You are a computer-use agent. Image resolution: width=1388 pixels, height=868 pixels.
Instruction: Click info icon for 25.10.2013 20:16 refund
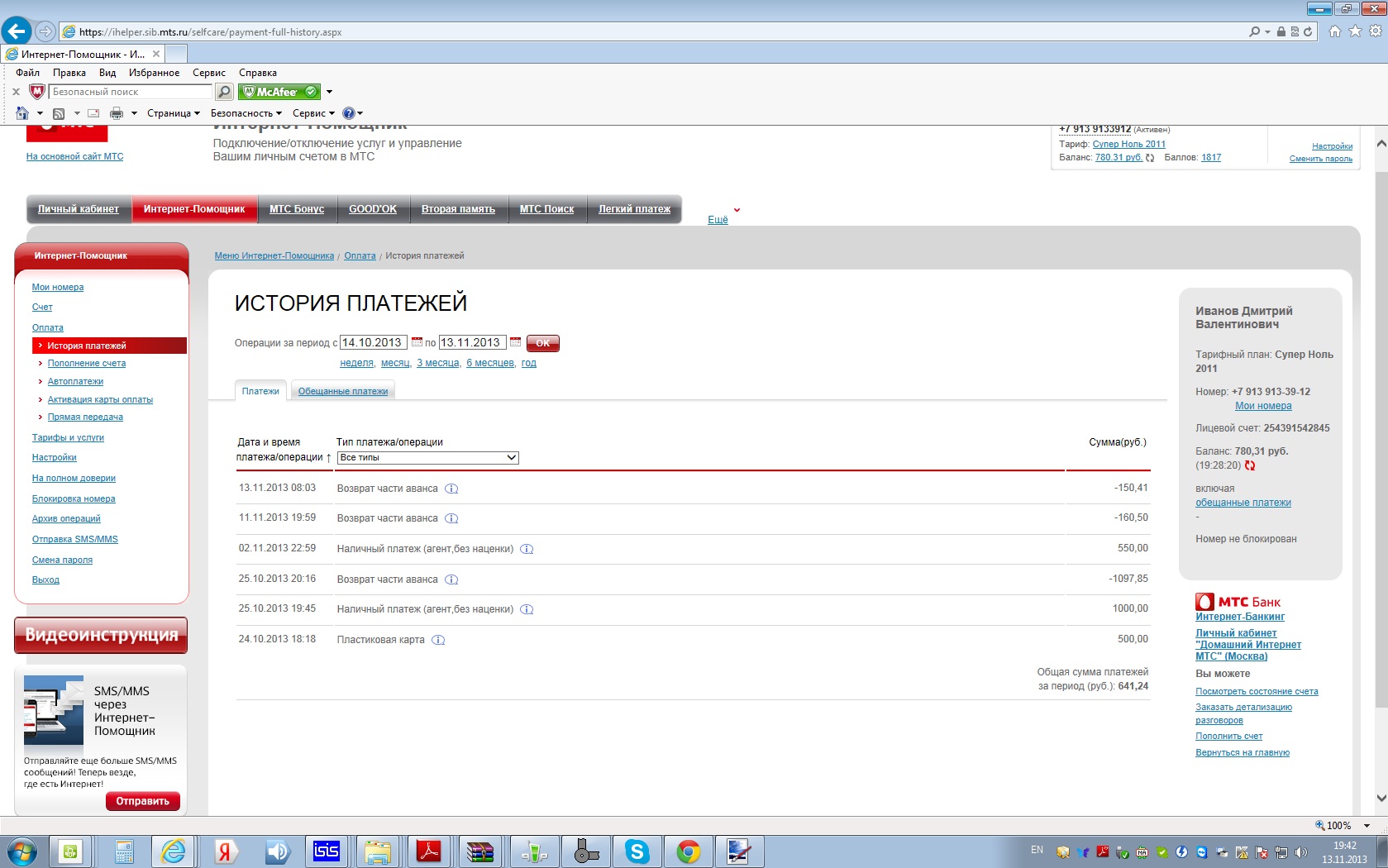click(451, 579)
